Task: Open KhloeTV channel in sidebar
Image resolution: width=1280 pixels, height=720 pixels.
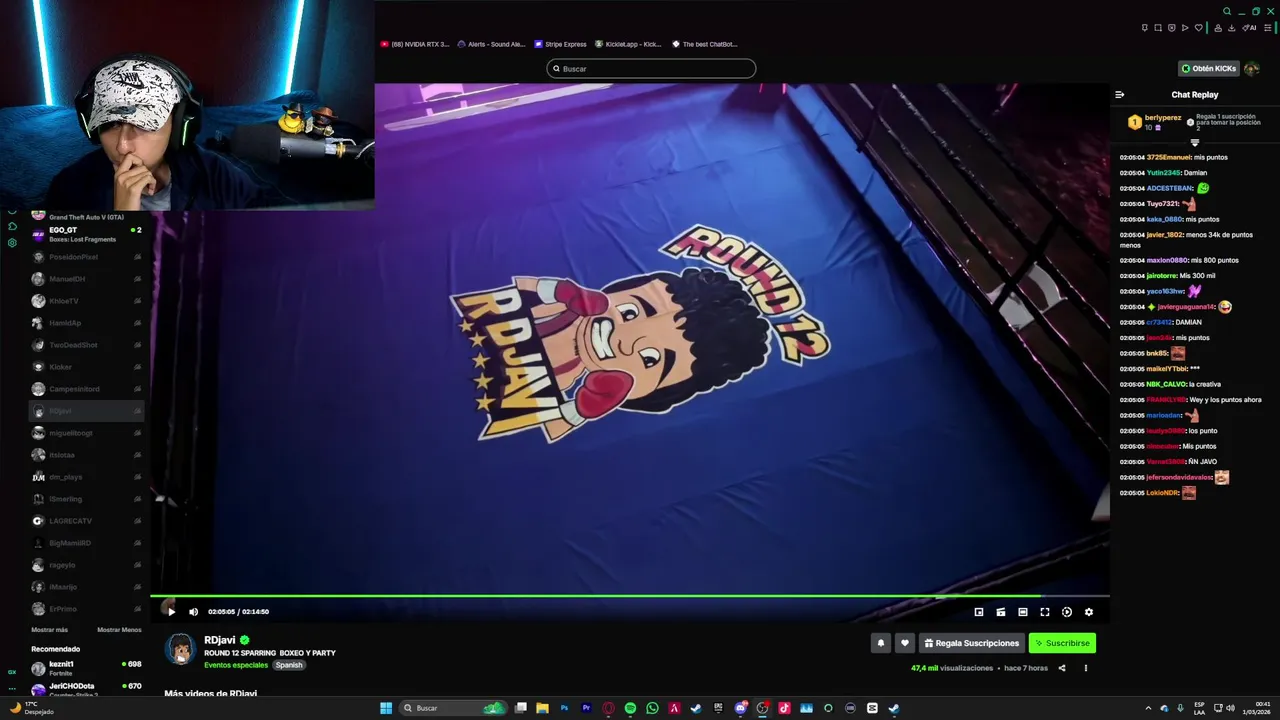Action: (87, 301)
